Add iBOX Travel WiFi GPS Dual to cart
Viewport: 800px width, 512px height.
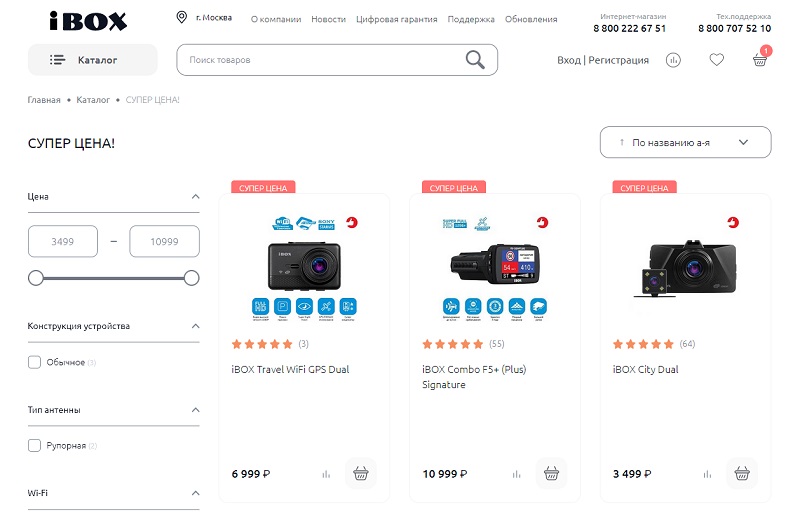click(360, 473)
